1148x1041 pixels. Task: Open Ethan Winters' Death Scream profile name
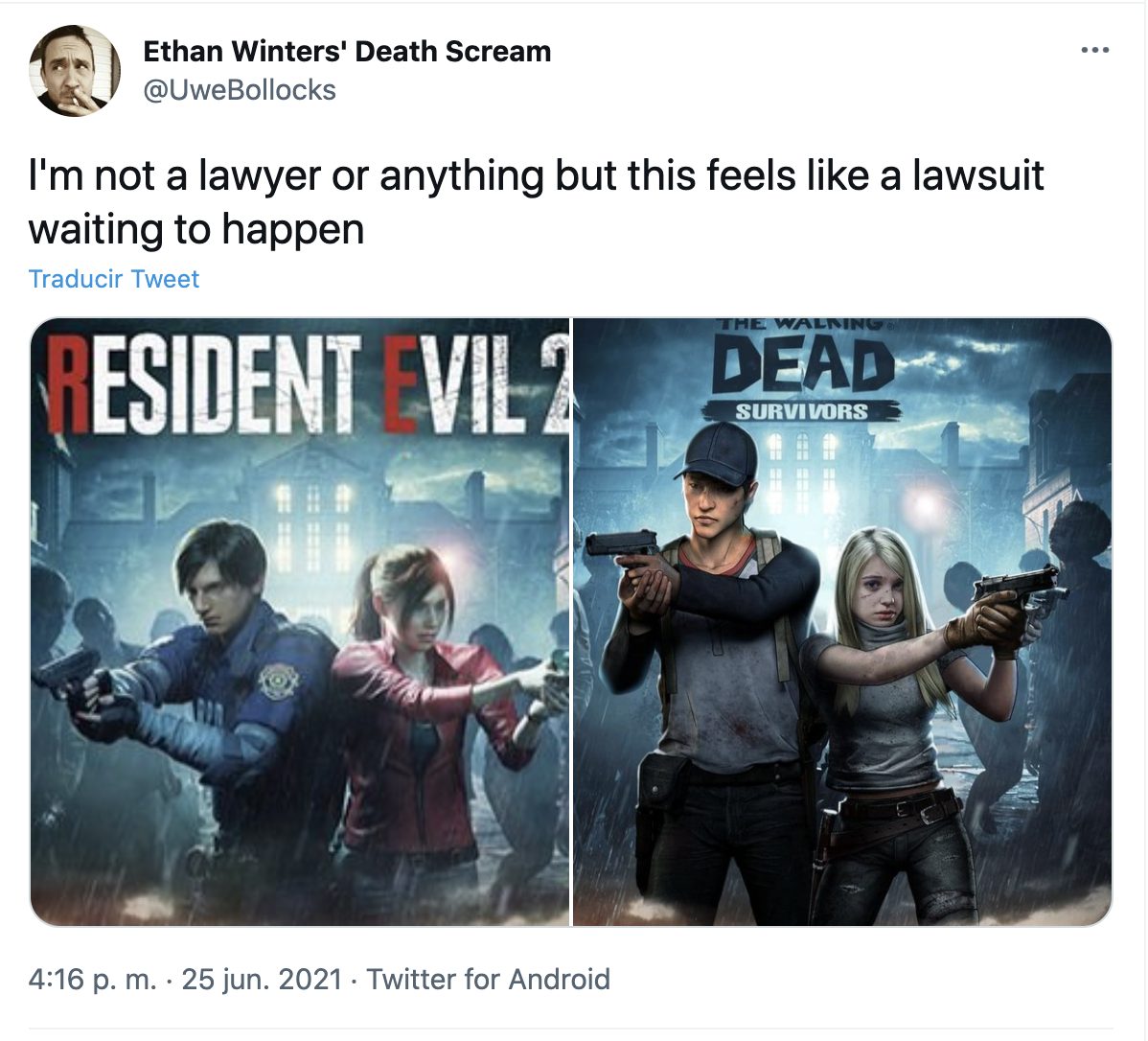pyautogui.click(x=347, y=51)
